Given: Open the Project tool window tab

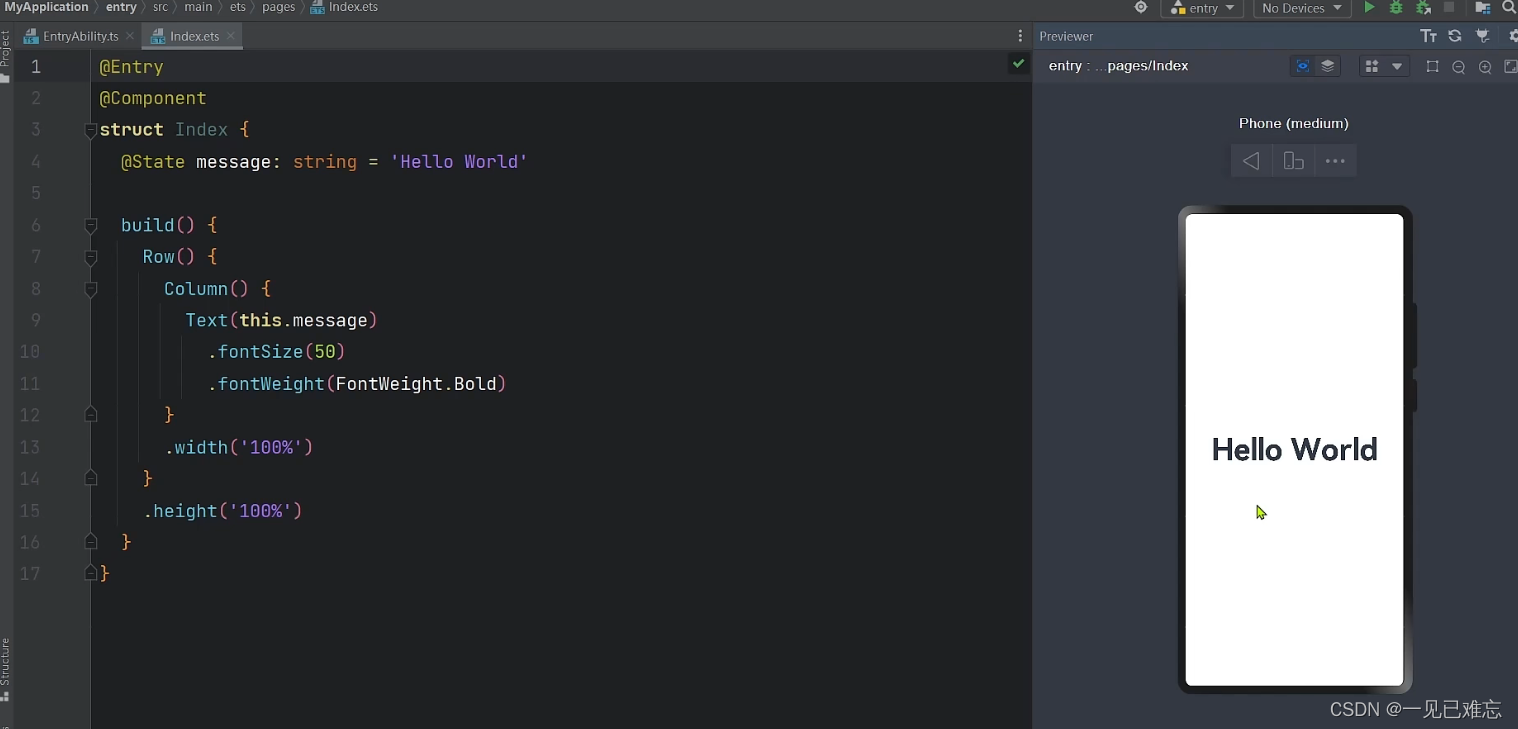Looking at the screenshot, I should coord(5,56).
